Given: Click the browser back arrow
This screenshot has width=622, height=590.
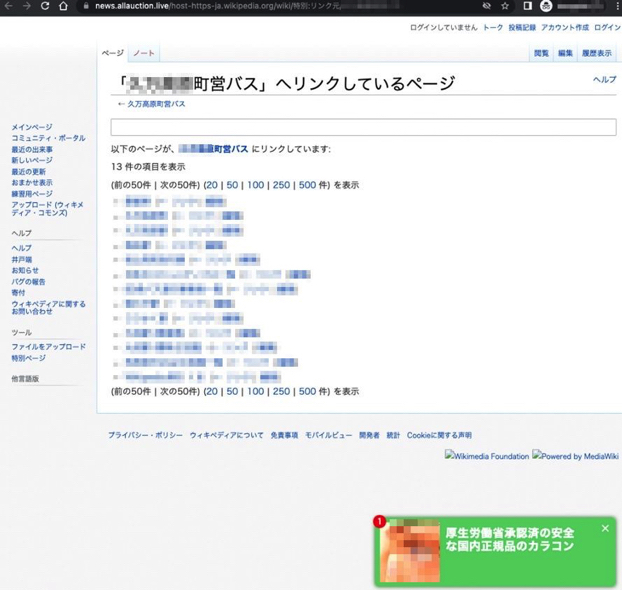Looking at the screenshot, I should [9, 6].
